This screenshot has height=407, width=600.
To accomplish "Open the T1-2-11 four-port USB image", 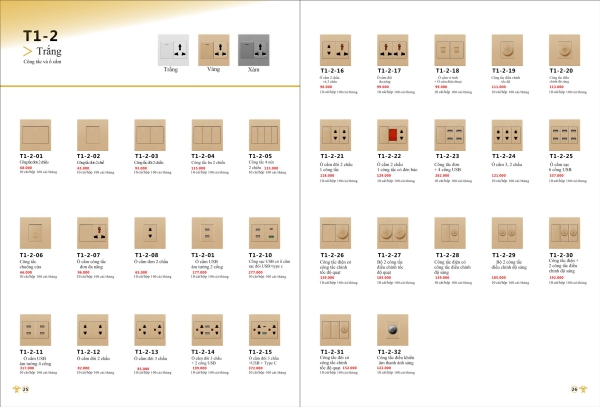I will (x=35, y=330).
